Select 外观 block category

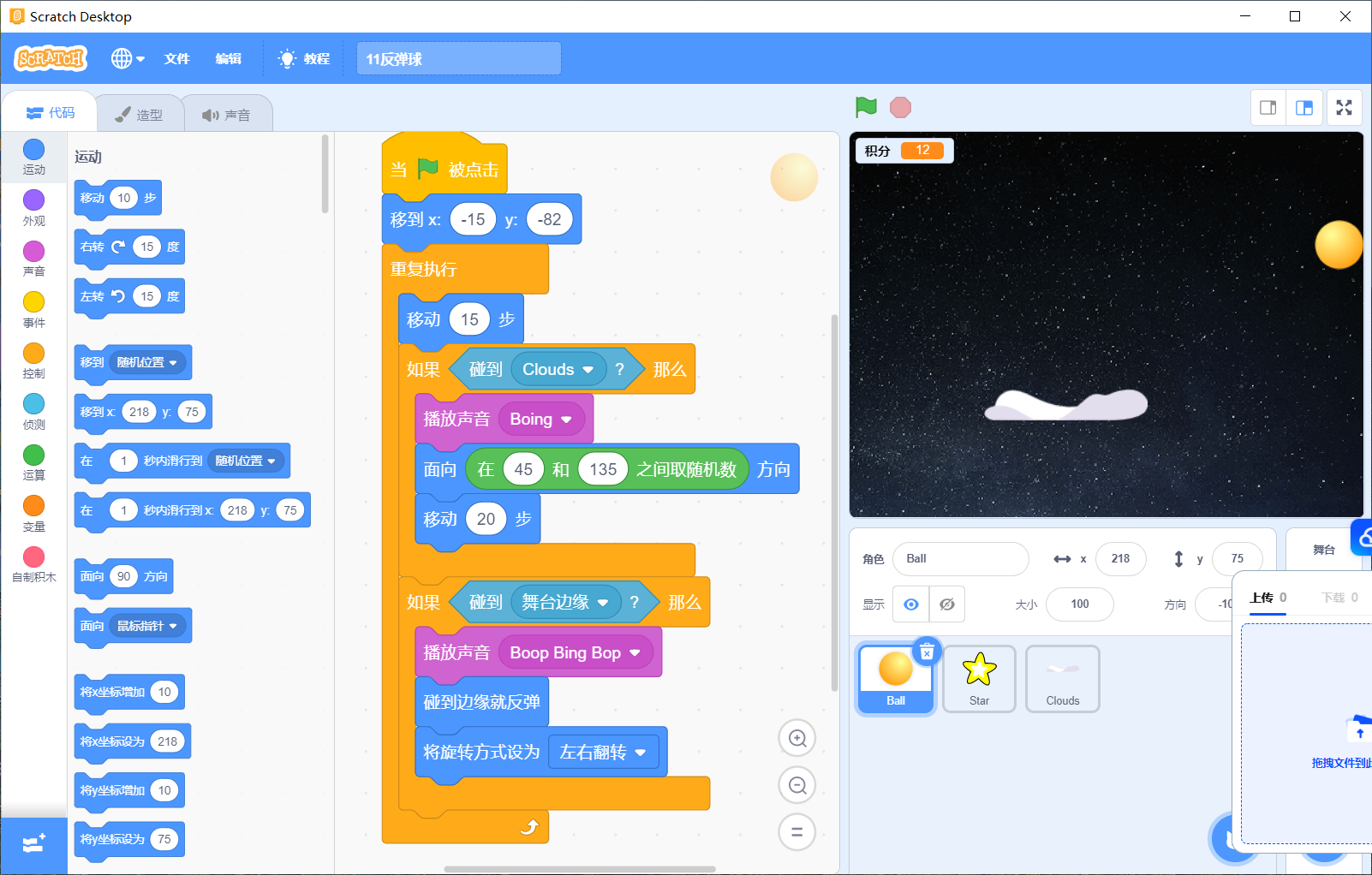tap(34, 208)
